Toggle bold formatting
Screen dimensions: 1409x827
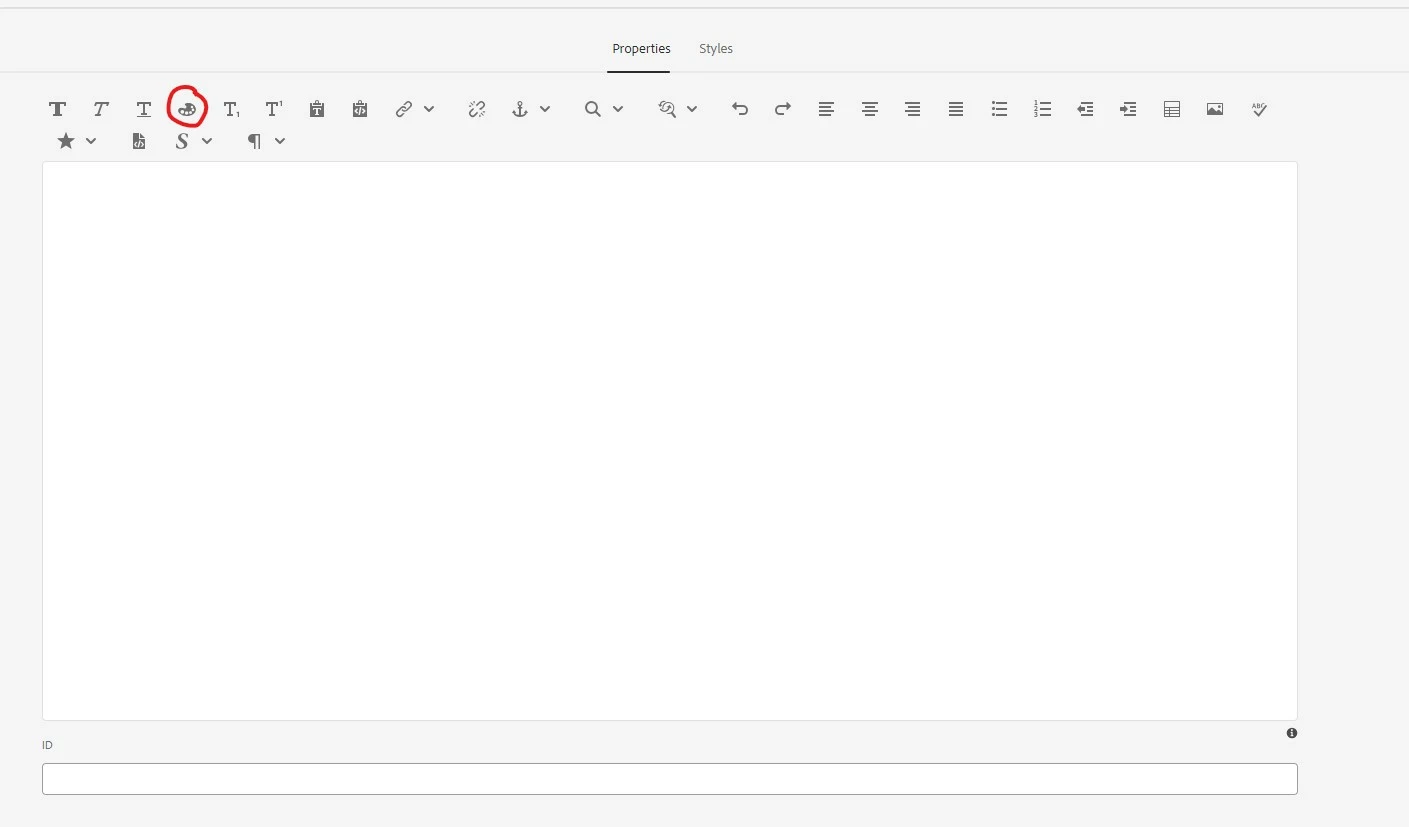[58, 109]
